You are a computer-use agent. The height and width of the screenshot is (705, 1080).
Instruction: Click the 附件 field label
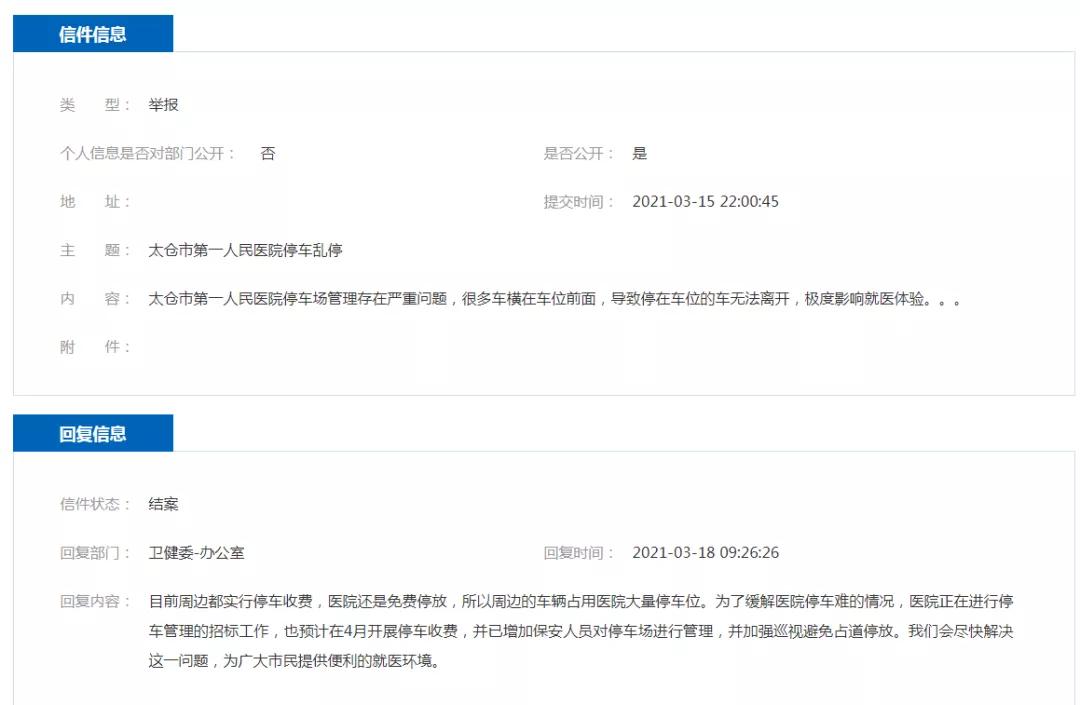(94, 347)
